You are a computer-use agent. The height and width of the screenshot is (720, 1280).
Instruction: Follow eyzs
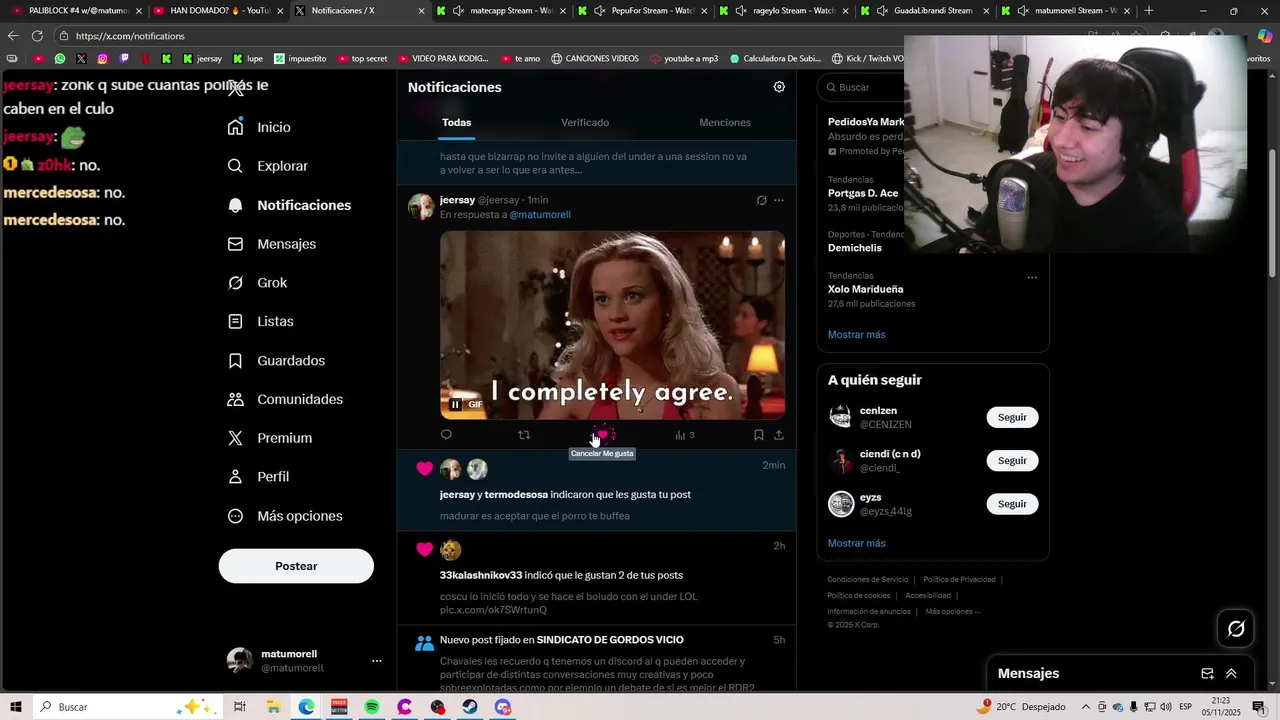pyautogui.click(x=1012, y=504)
